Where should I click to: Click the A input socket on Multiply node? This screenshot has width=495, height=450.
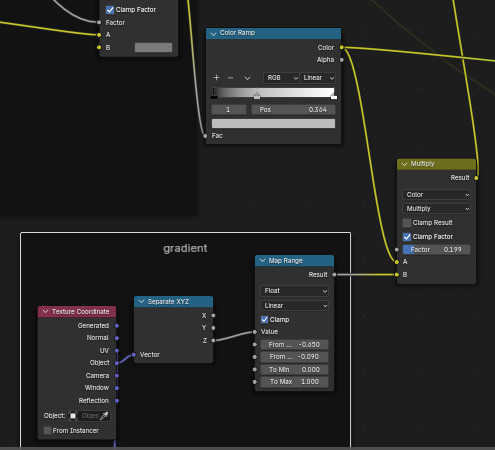click(x=397, y=262)
